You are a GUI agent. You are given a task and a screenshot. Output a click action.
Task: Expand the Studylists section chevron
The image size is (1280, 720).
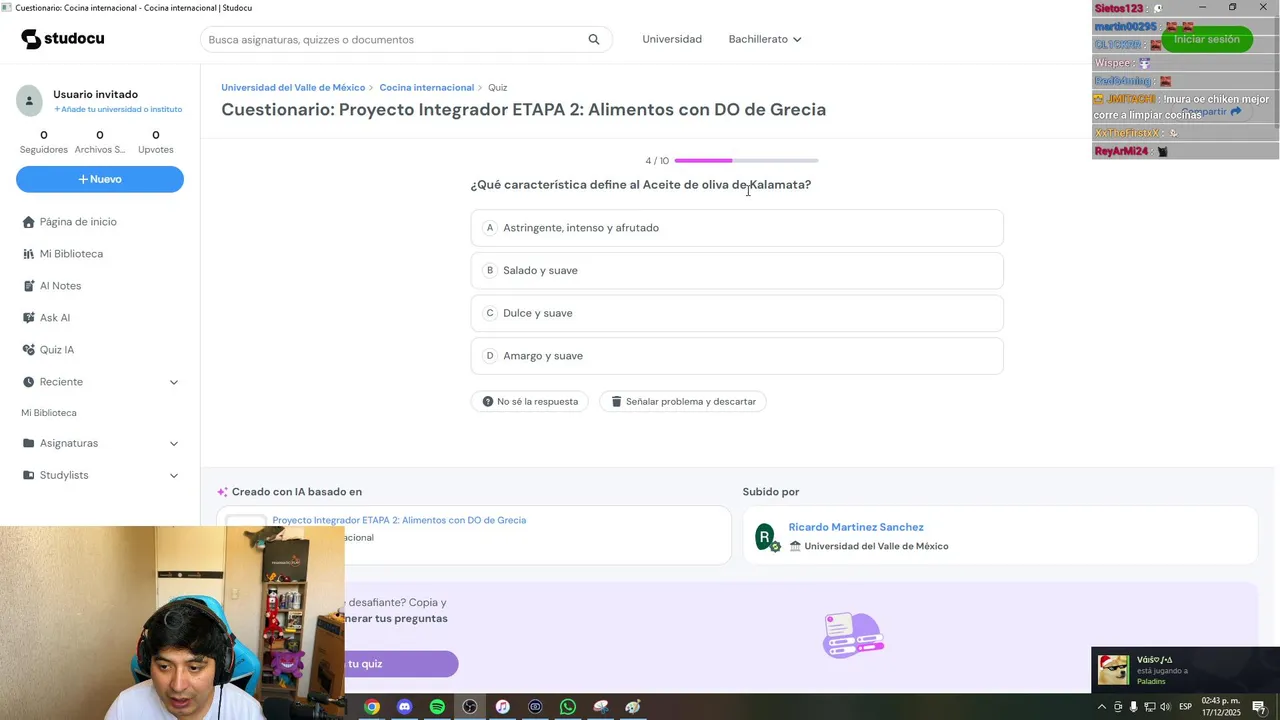click(x=174, y=475)
